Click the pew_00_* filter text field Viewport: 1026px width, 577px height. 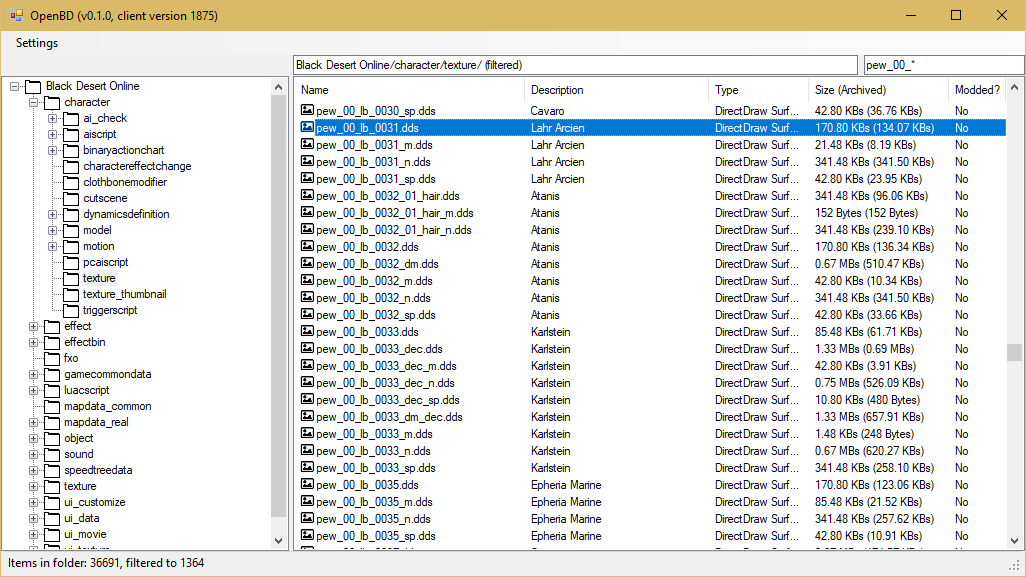point(942,65)
